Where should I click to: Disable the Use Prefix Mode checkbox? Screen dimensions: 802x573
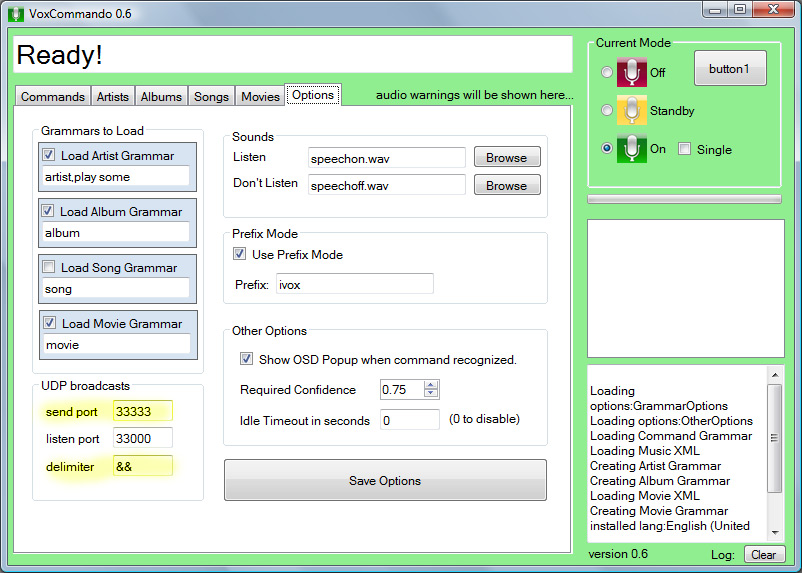pos(239,254)
